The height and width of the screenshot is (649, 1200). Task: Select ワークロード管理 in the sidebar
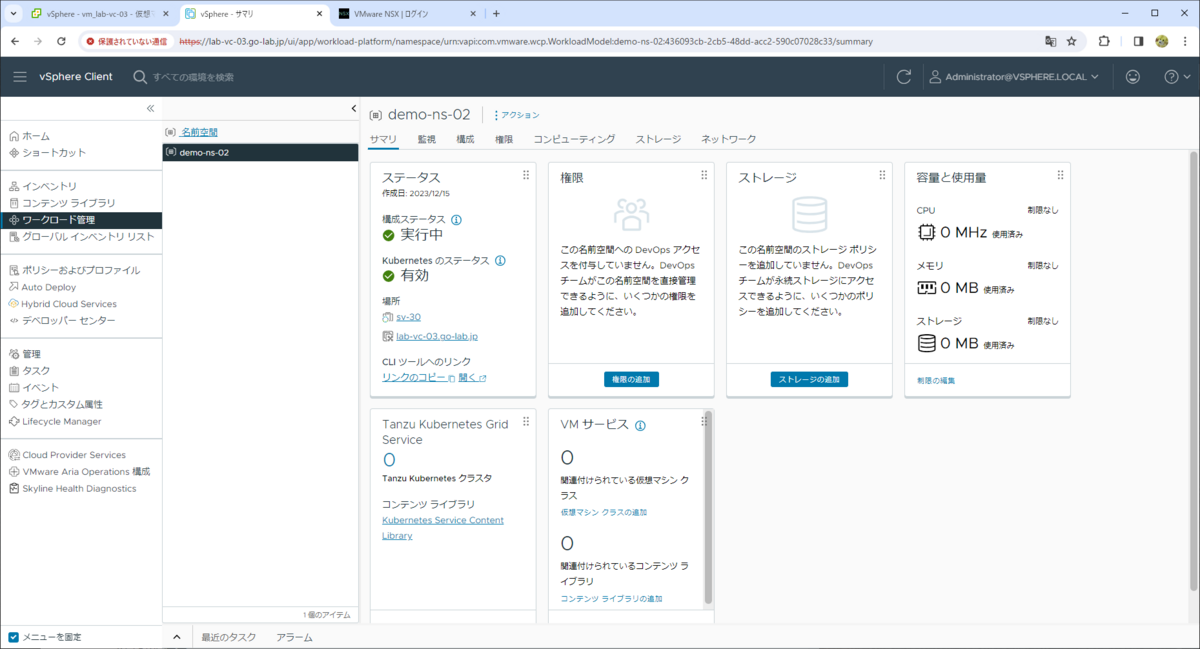81,220
